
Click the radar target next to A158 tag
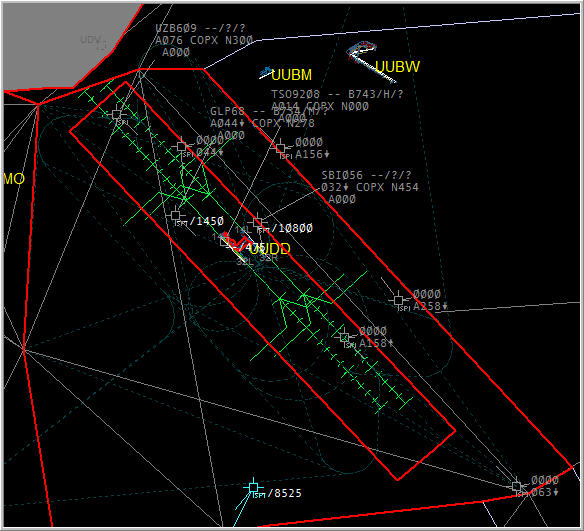(345, 337)
